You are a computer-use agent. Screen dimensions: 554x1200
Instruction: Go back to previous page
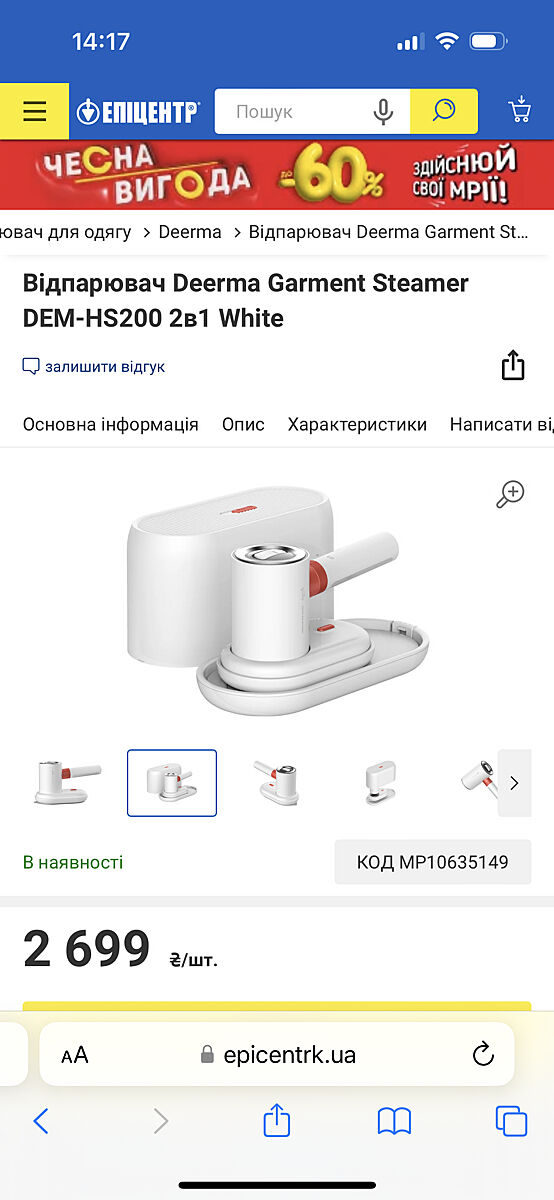click(x=41, y=1121)
